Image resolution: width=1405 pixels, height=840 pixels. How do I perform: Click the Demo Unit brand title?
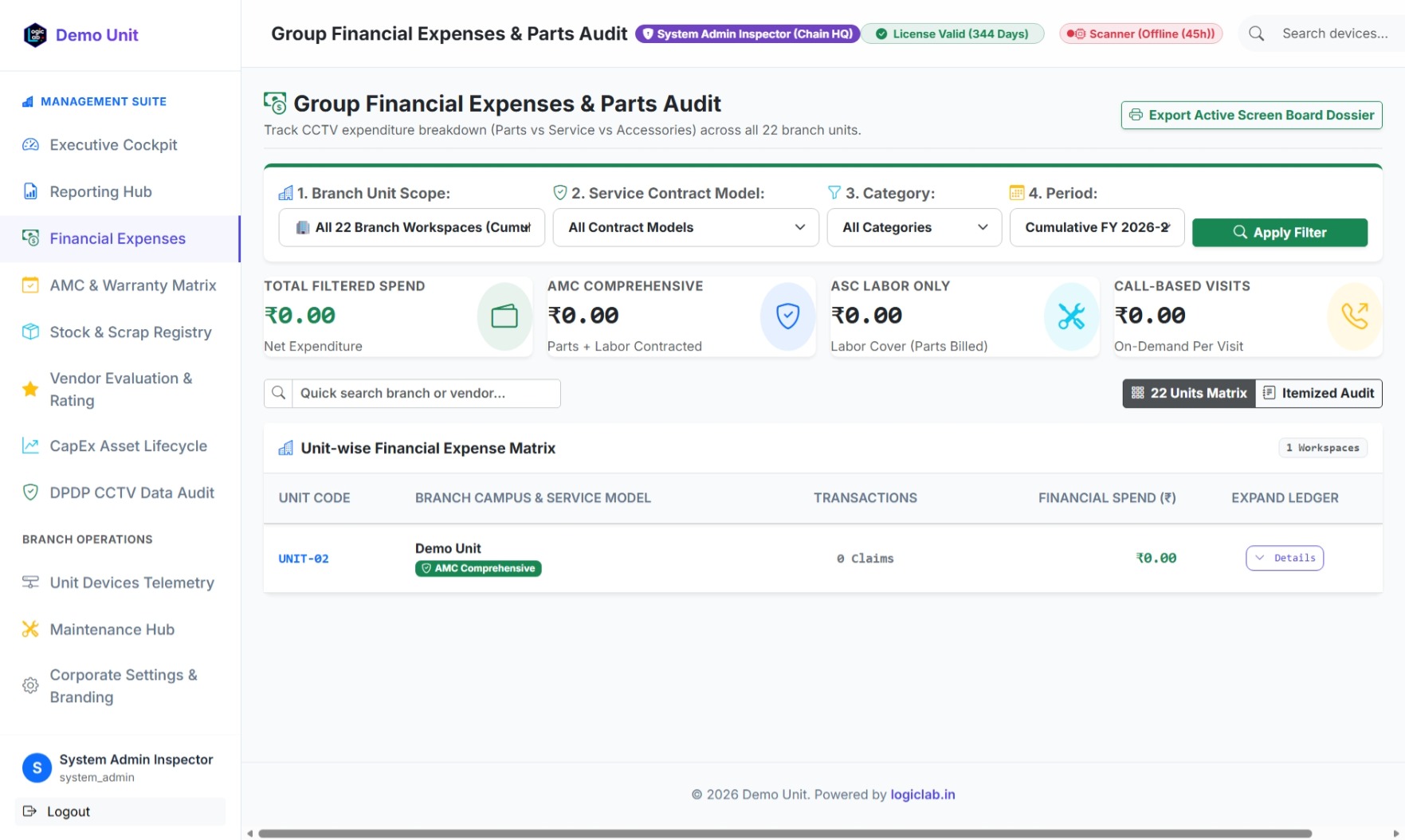(x=97, y=35)
